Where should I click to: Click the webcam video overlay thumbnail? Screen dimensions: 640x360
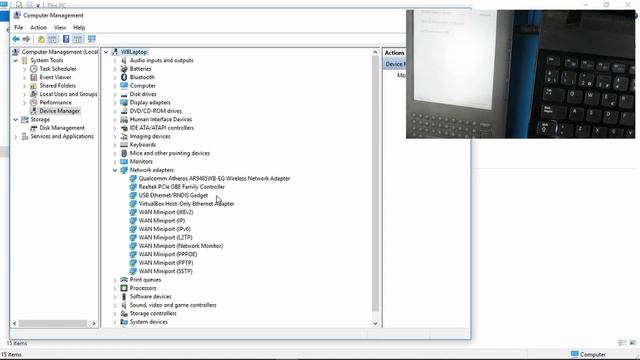(x=520, y=74)
